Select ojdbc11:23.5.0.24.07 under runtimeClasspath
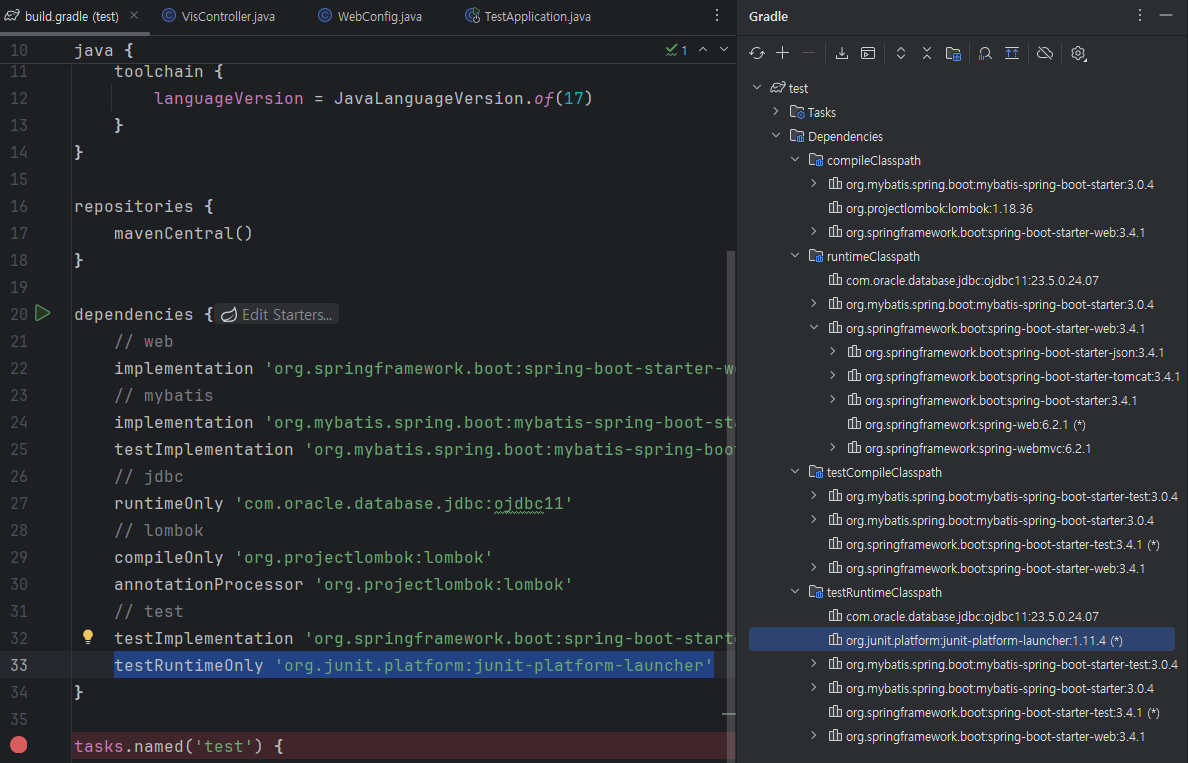 tap(971, 280)
